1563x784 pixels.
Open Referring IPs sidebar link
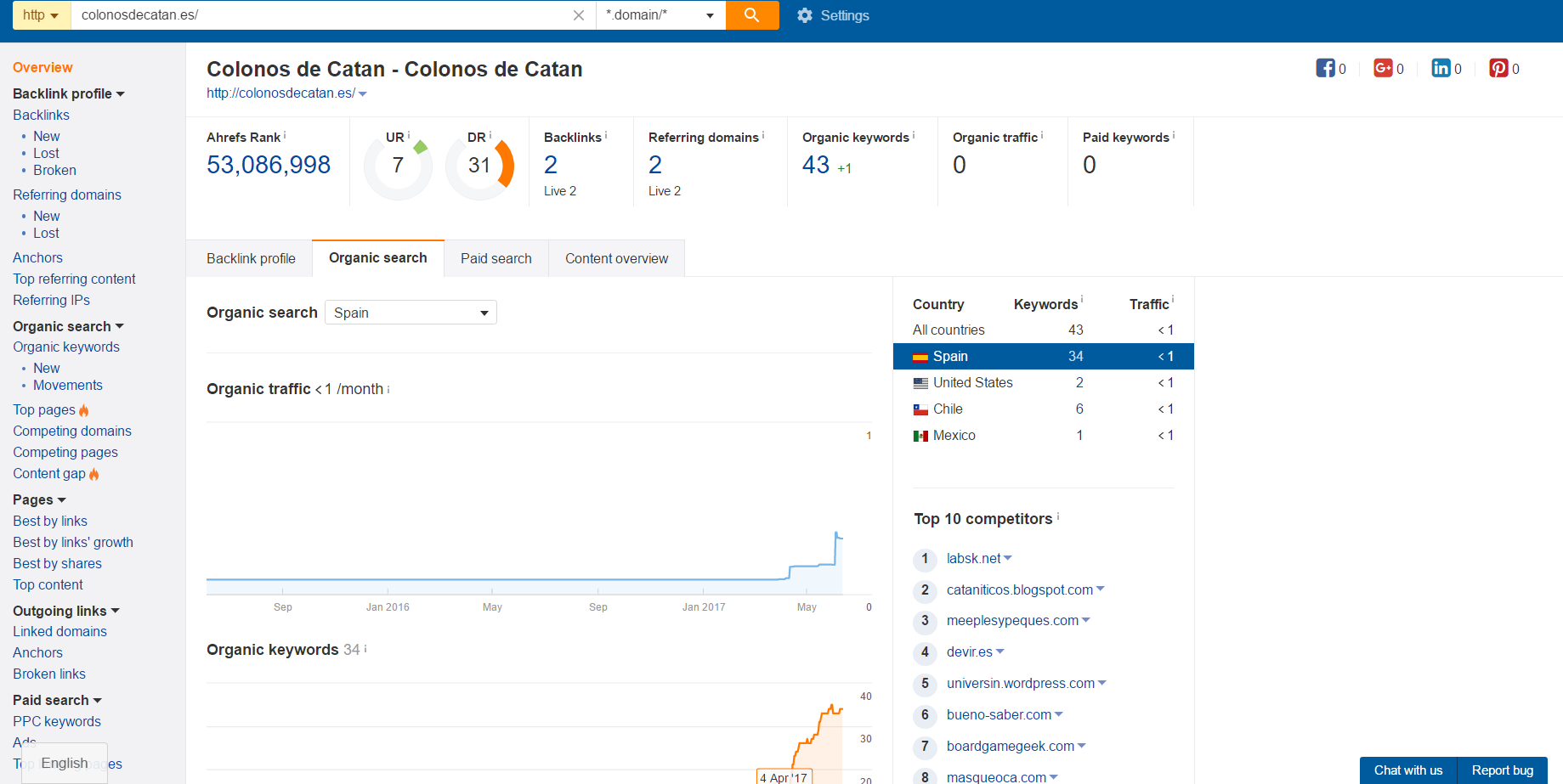[51, 300]
